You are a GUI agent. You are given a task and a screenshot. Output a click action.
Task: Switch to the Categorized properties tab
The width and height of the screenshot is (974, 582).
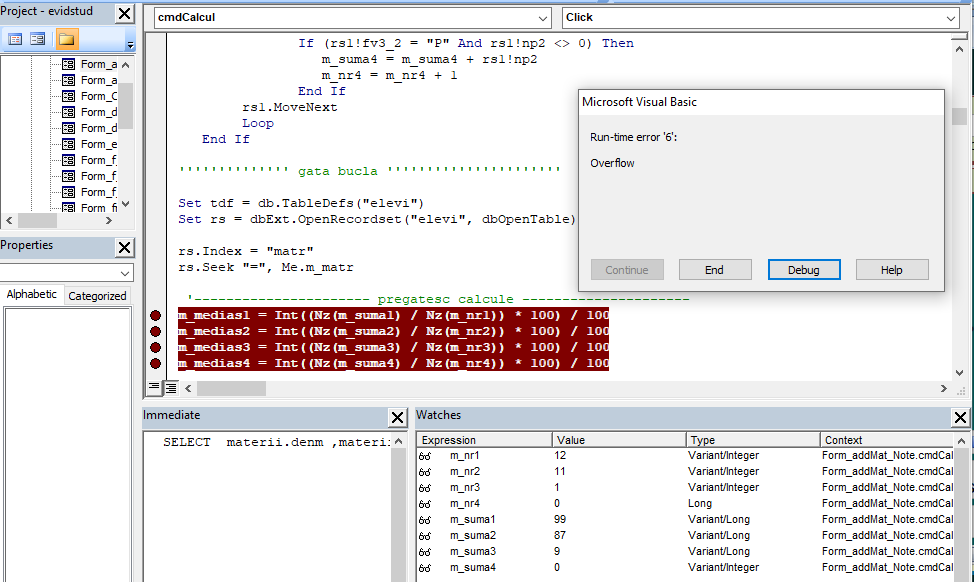[97, 296]
